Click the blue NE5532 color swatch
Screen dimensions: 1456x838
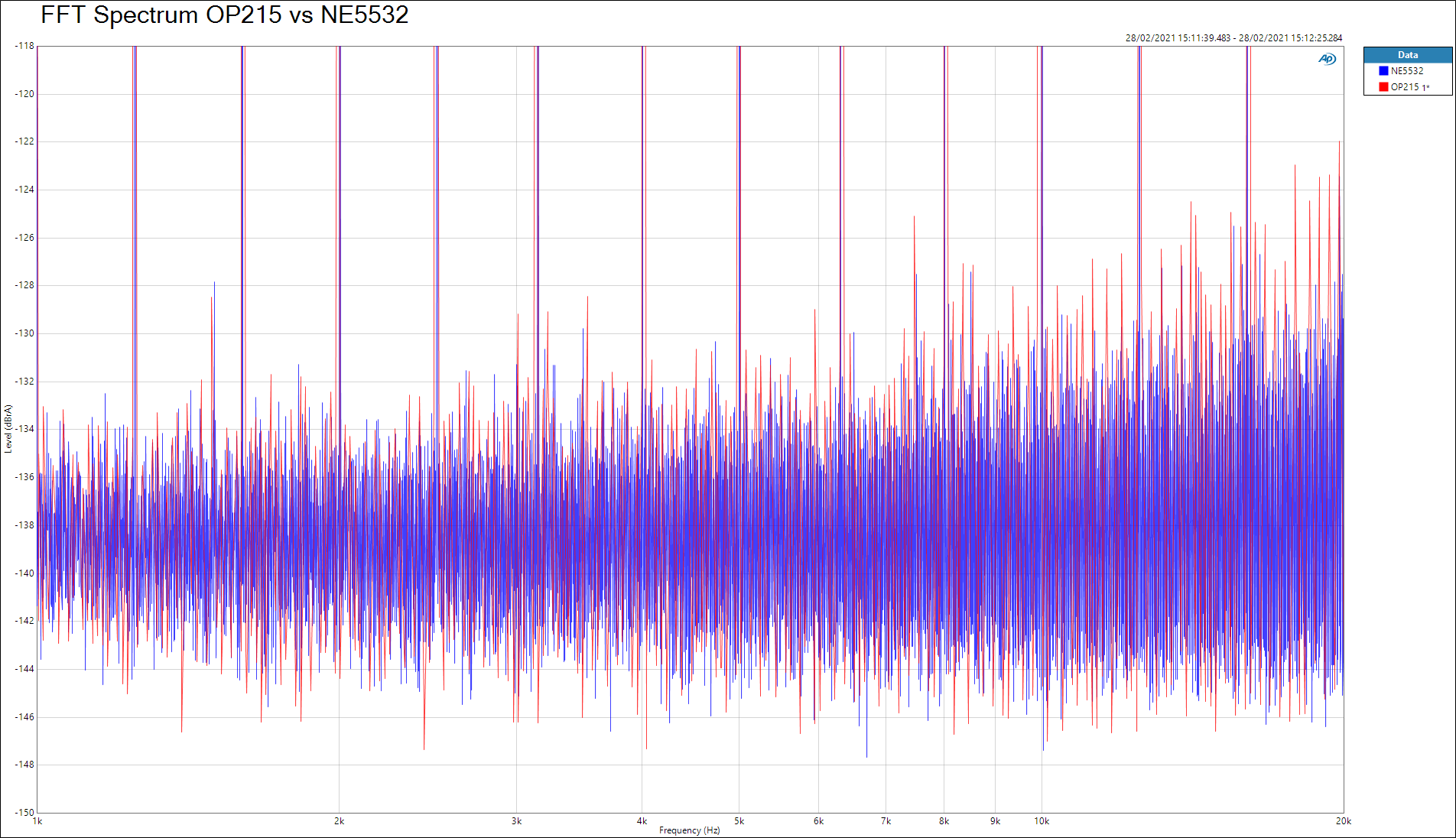pyautogui.click(x=1383, y=71)
